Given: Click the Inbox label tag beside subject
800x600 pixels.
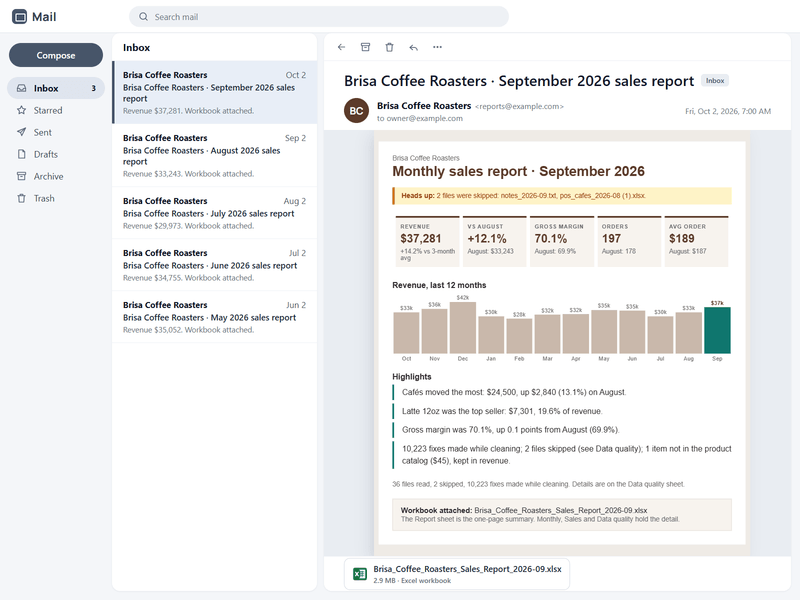Looking at the screenshot, I should [715, 81].
